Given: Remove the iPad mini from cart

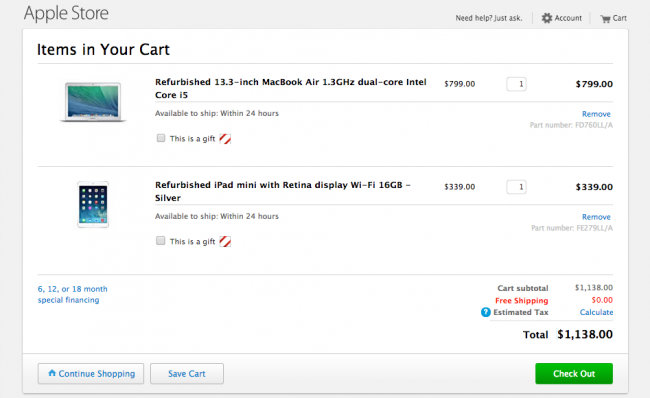Looking at the screenshot, I should coord(596,217).
